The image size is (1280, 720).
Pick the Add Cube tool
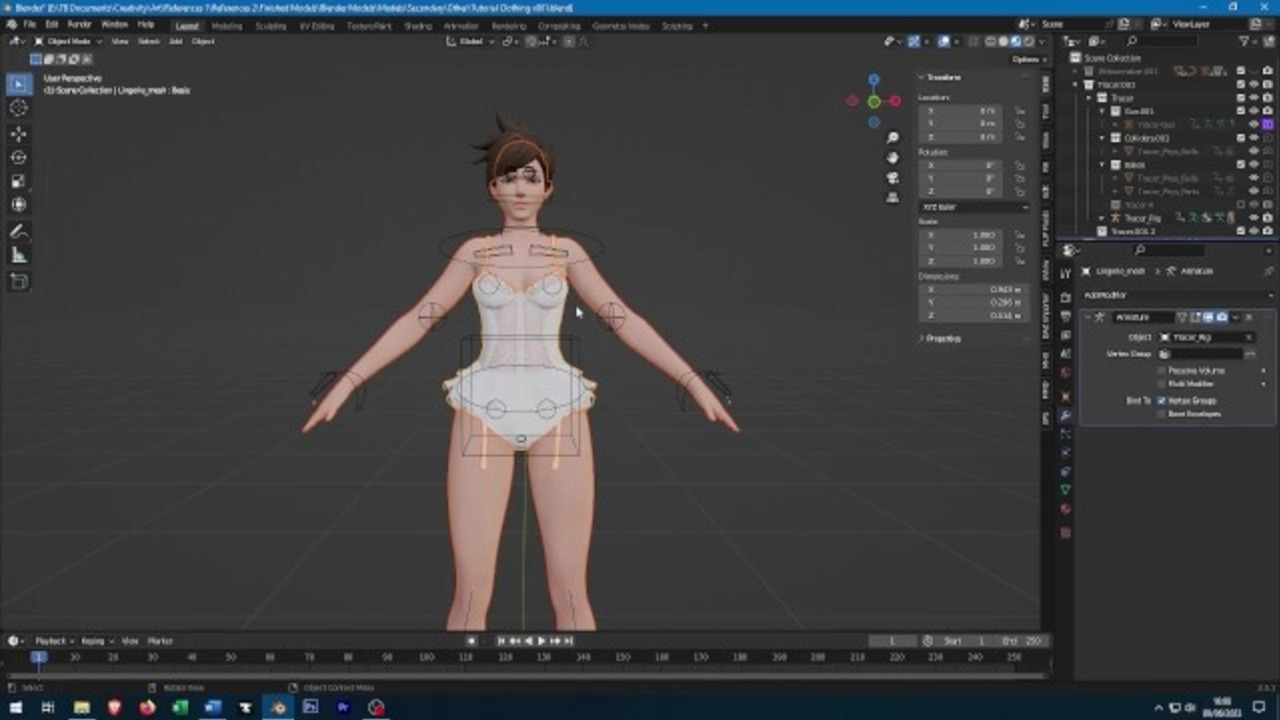point(19,281)
